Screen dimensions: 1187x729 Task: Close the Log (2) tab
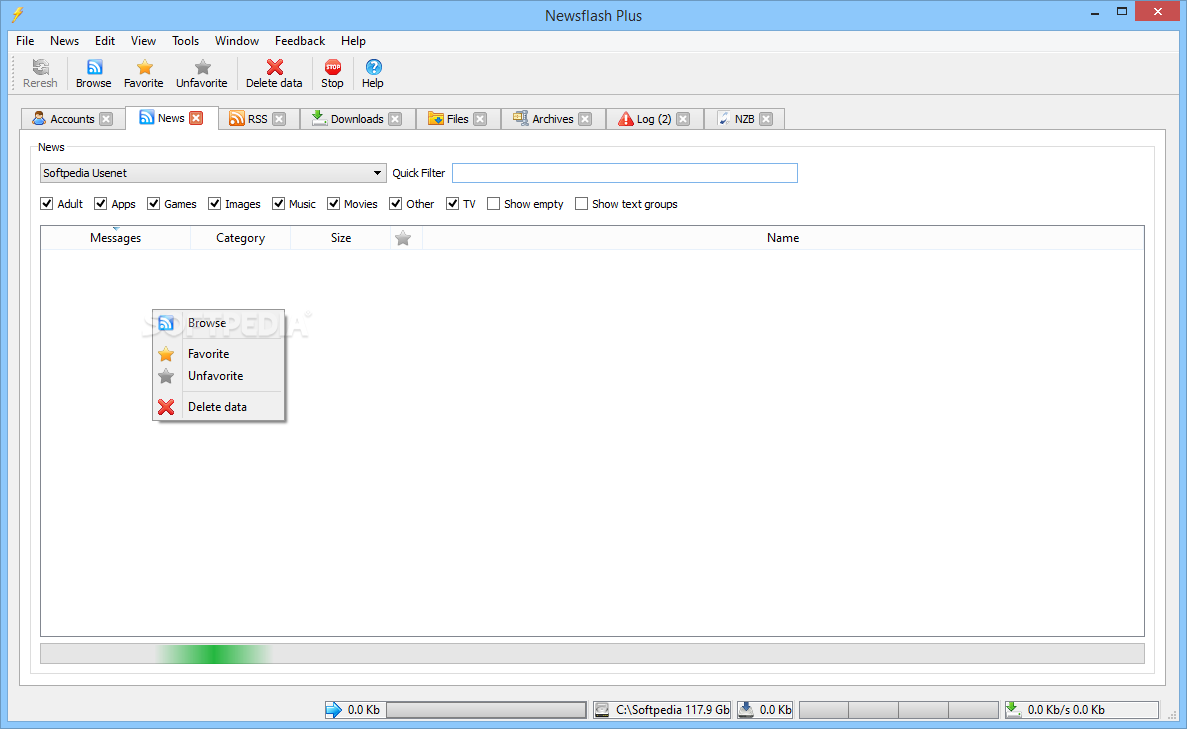pos(683,119)
